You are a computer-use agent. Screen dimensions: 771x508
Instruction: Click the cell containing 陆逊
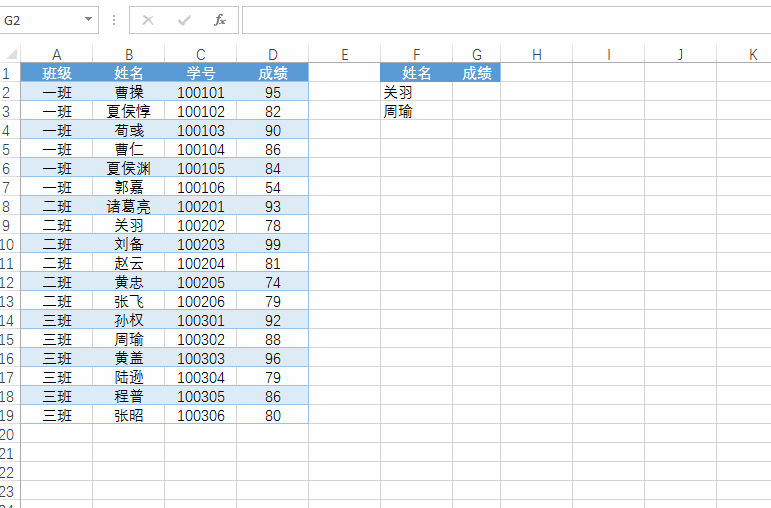click(x=128, y=378)
